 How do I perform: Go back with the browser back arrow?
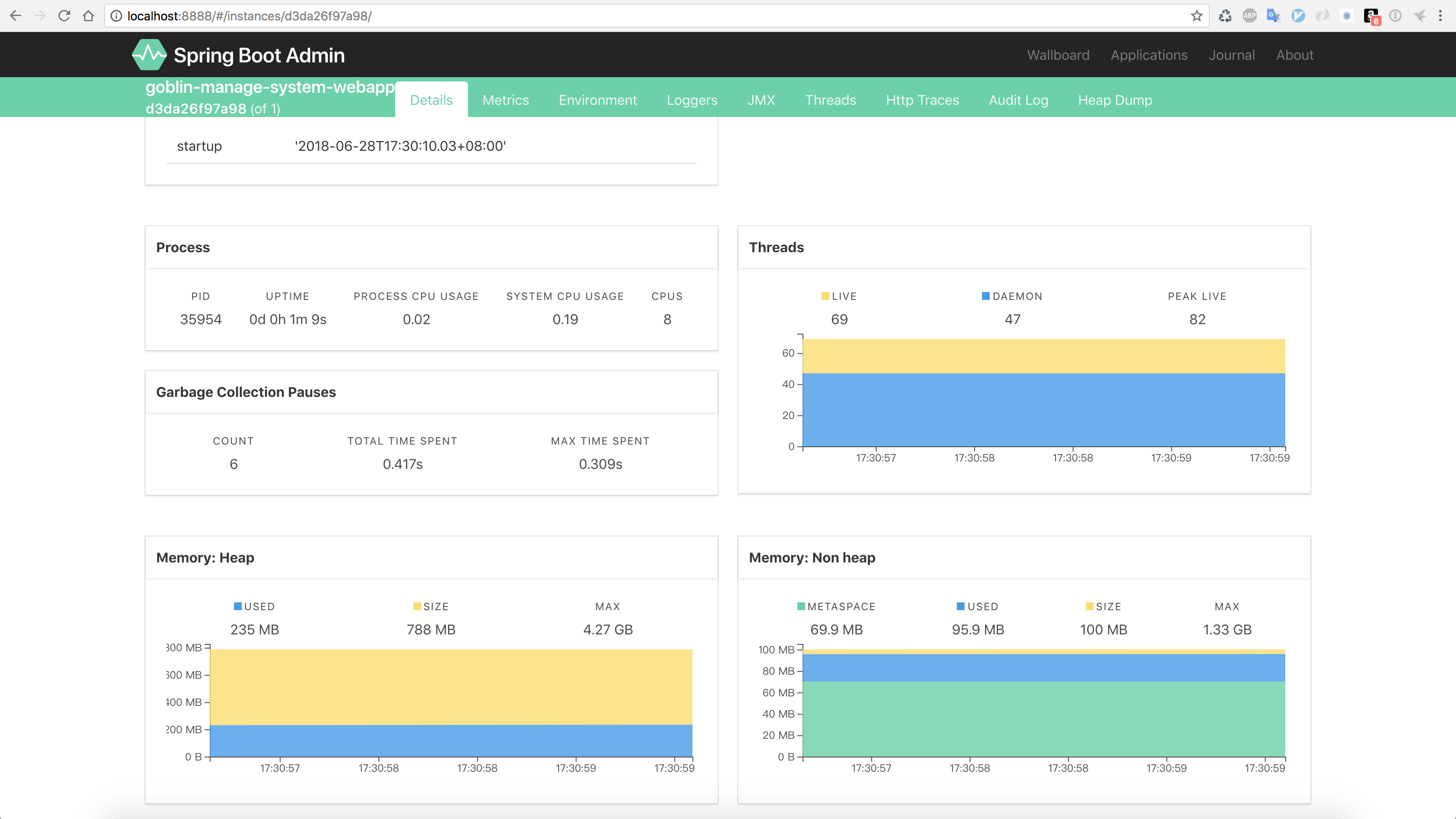pyautogui.click(x=16, y=16)
